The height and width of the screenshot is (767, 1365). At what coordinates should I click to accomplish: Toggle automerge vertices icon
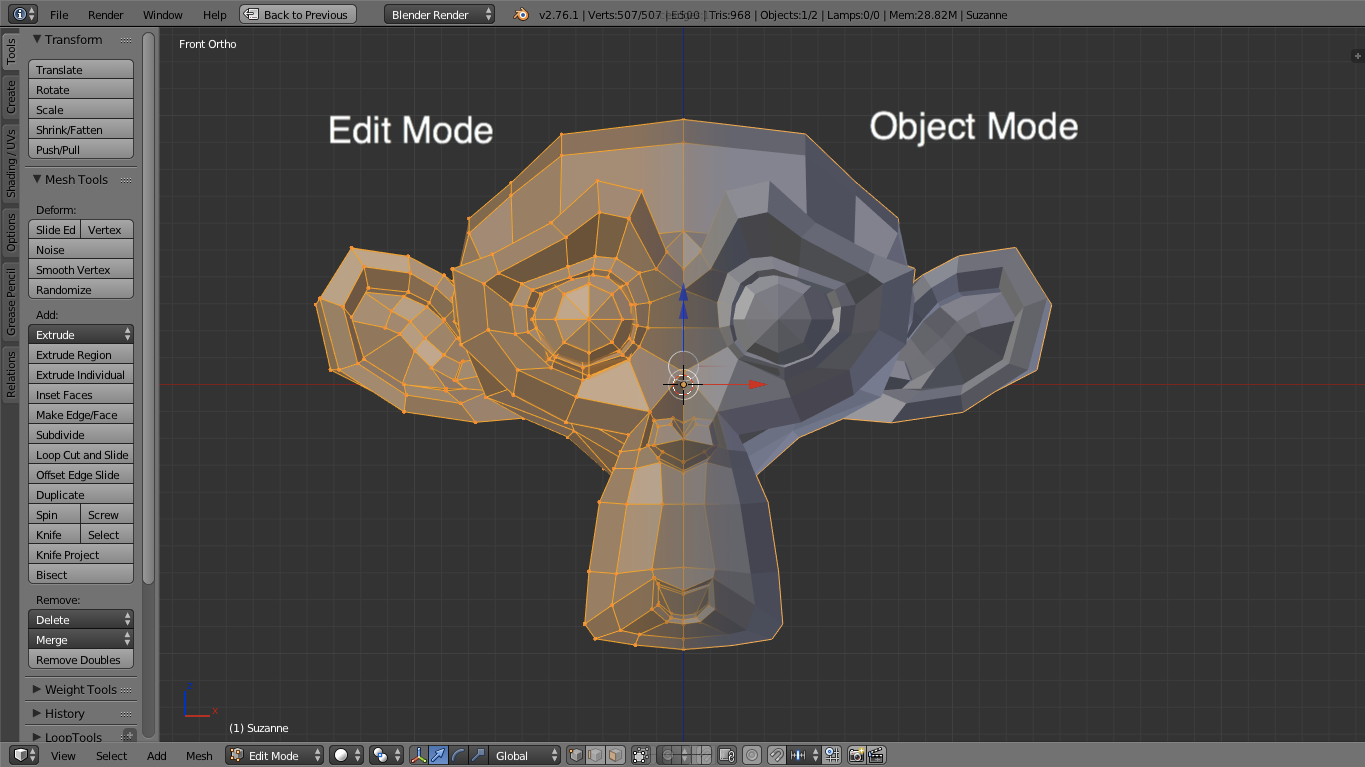(x=832, y=755)
